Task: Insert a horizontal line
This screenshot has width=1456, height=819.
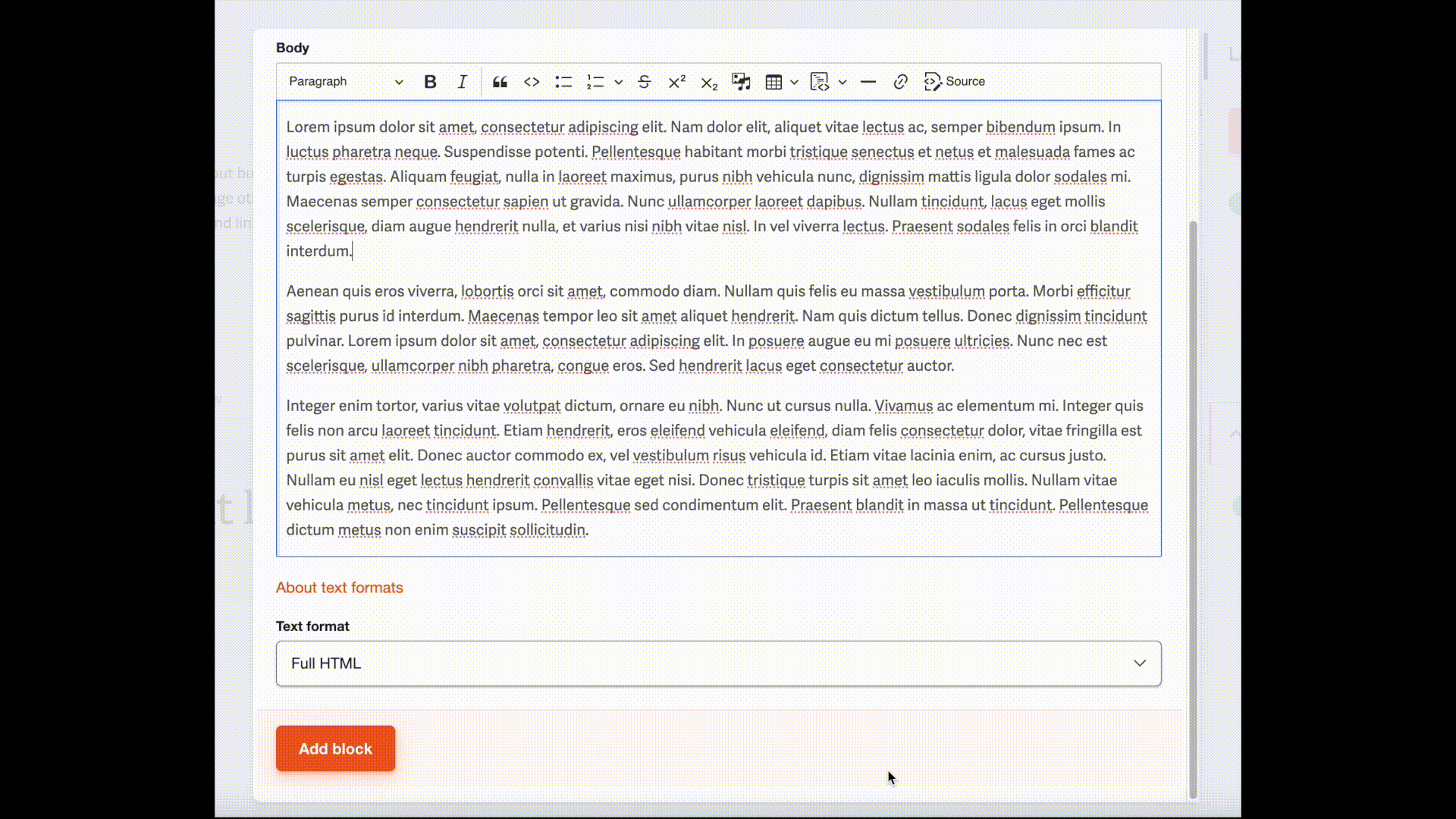Action: click(x=868, y=81)
